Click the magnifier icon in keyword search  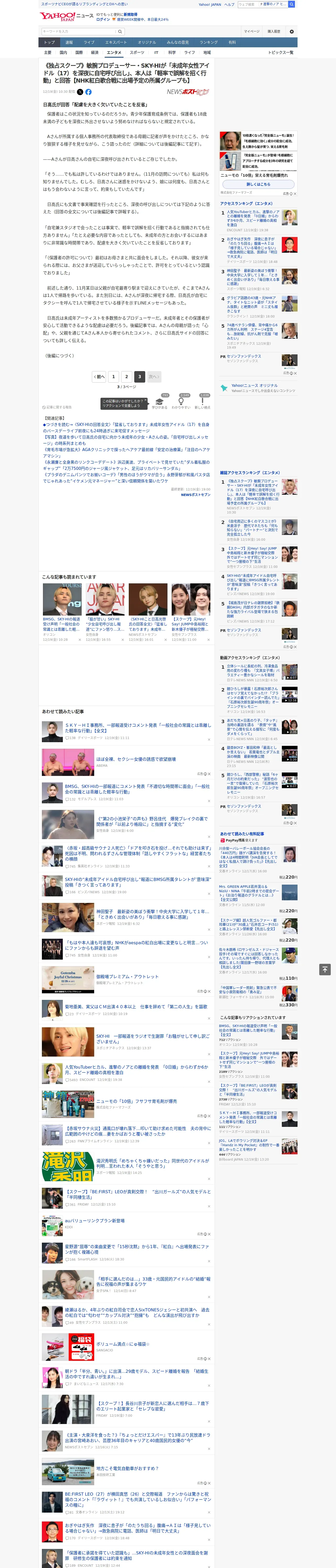click(x=120, y=31)
